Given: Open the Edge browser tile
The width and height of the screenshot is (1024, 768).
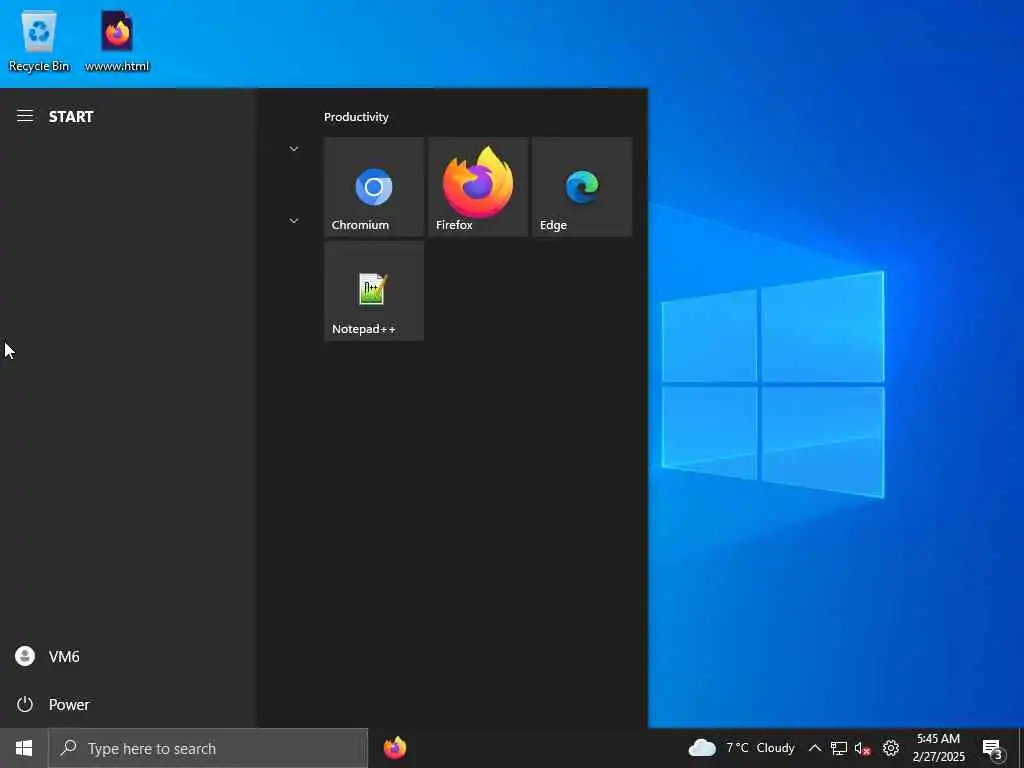Looking at the screenshot, I should (x=582, y=187).
